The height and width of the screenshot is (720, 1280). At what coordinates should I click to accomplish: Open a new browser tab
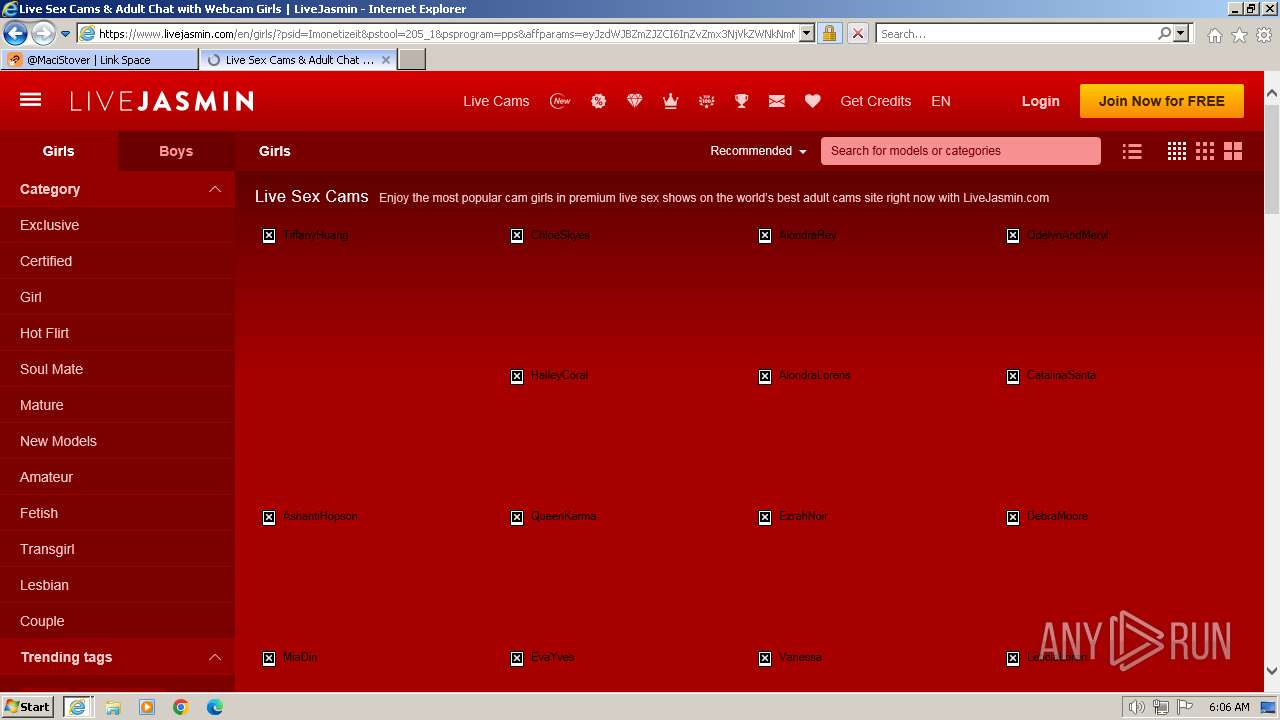coord(412,59)
